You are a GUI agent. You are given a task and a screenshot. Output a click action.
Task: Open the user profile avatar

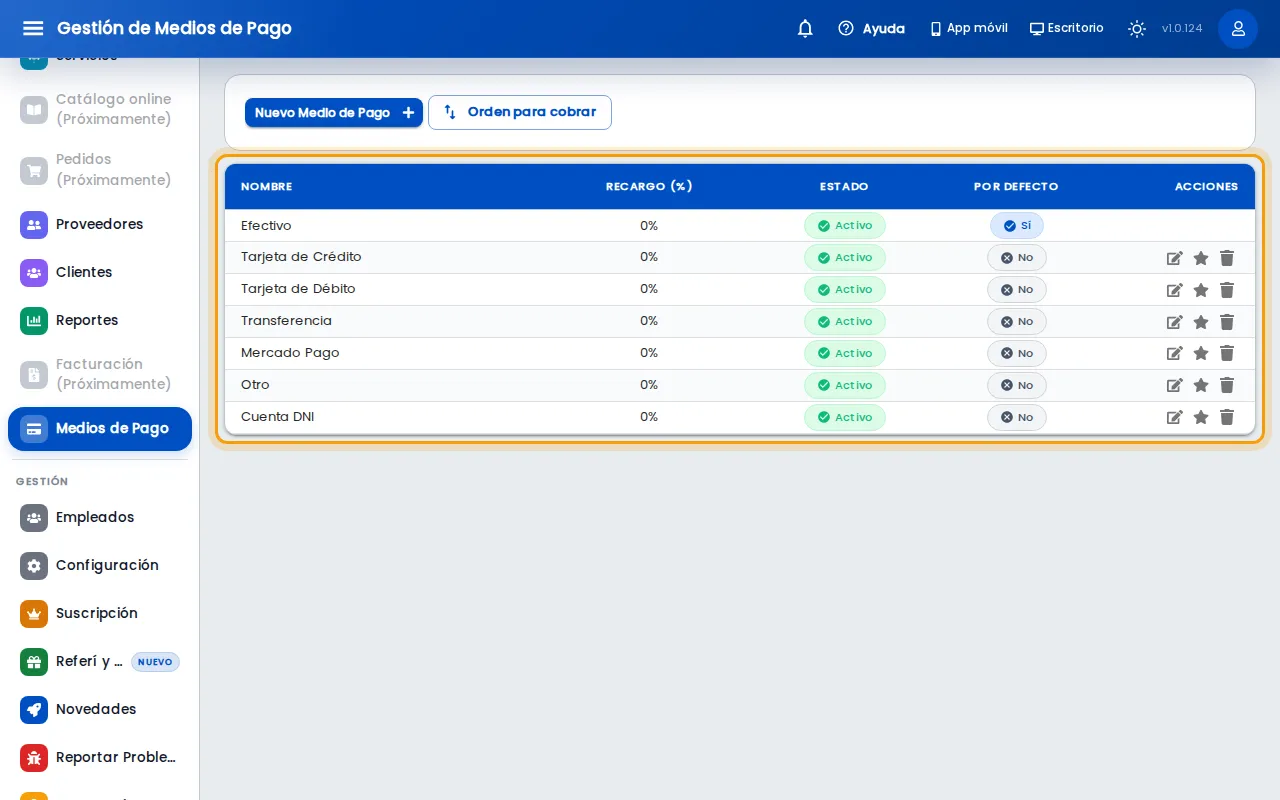[1238, 28]
